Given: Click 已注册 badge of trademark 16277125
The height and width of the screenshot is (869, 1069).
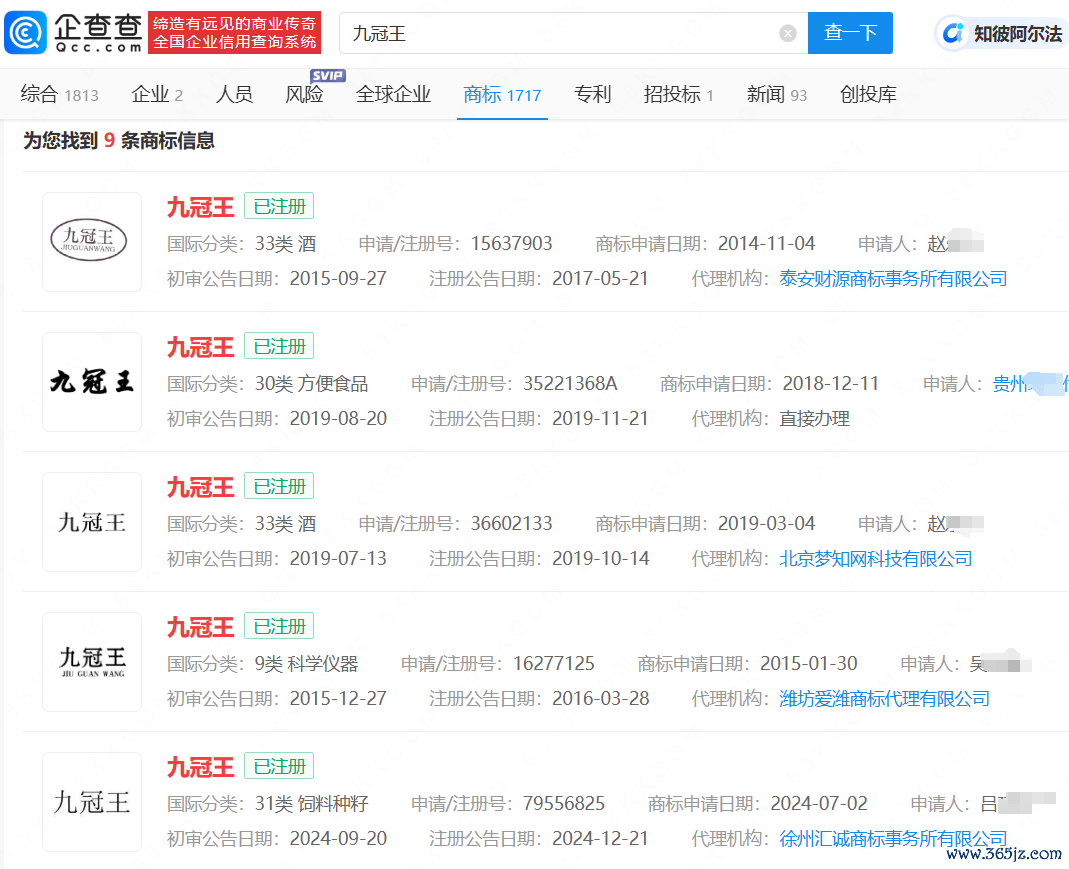Looking at the screenshot, I should (x=279, y=626).
